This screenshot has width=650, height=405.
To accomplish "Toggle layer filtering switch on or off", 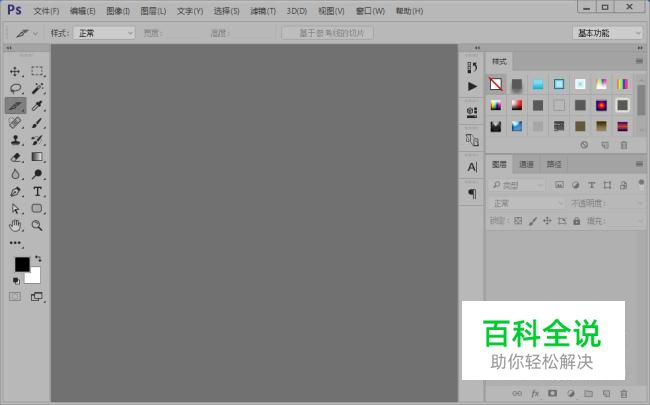I will point(641,184).
